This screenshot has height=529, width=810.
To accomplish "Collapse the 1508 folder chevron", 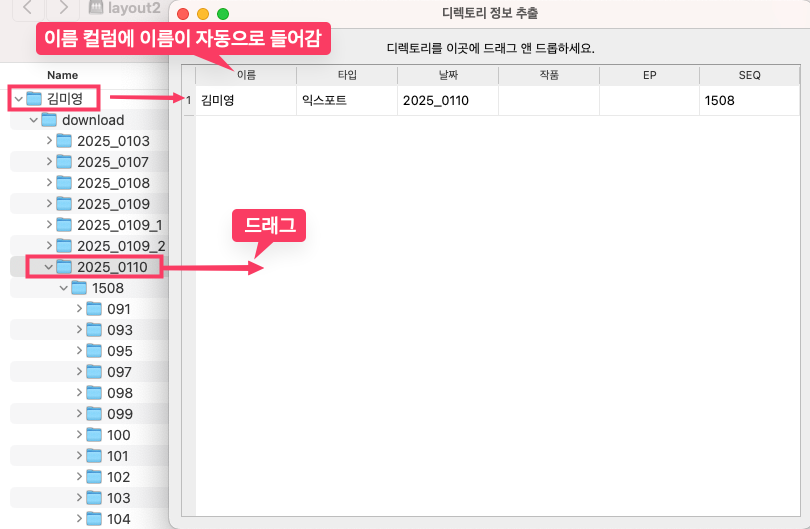I will click(x=64, y=288).
